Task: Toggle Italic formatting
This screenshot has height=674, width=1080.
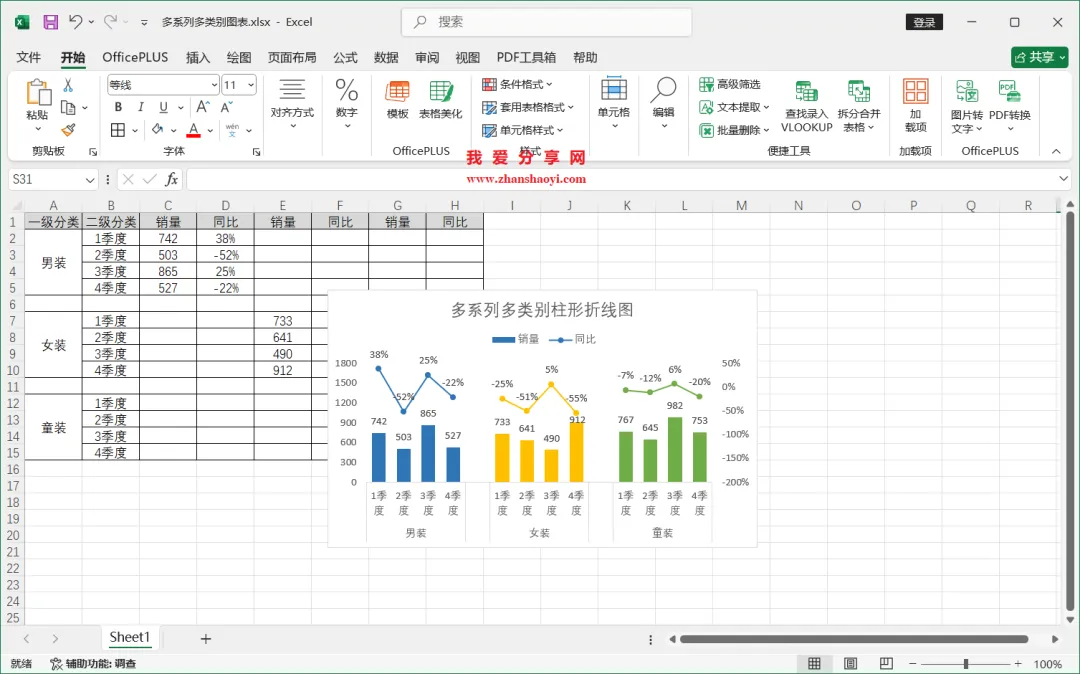Action: pos(141,107)
